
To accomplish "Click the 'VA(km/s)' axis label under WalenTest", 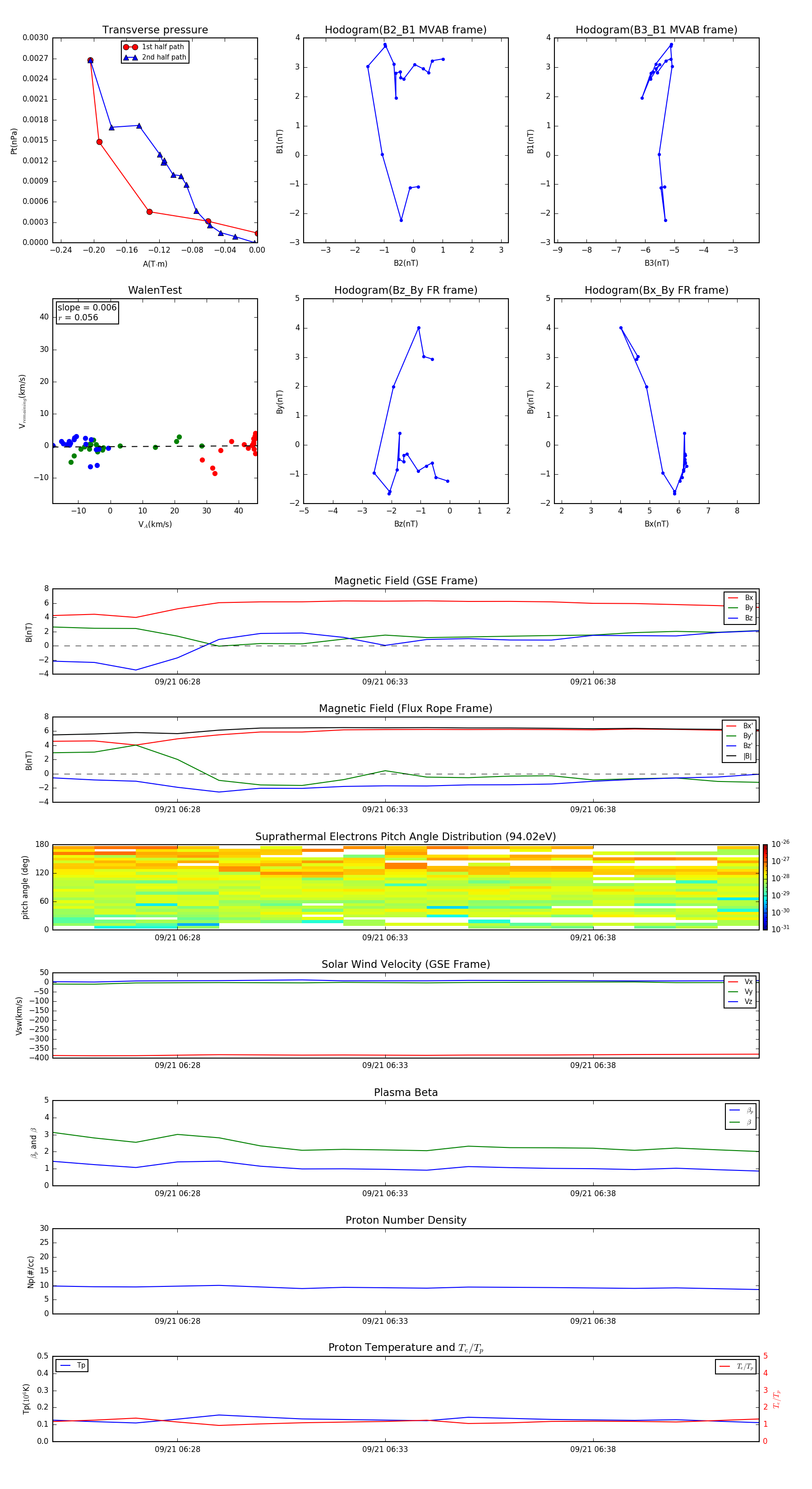I will point(155,524).
